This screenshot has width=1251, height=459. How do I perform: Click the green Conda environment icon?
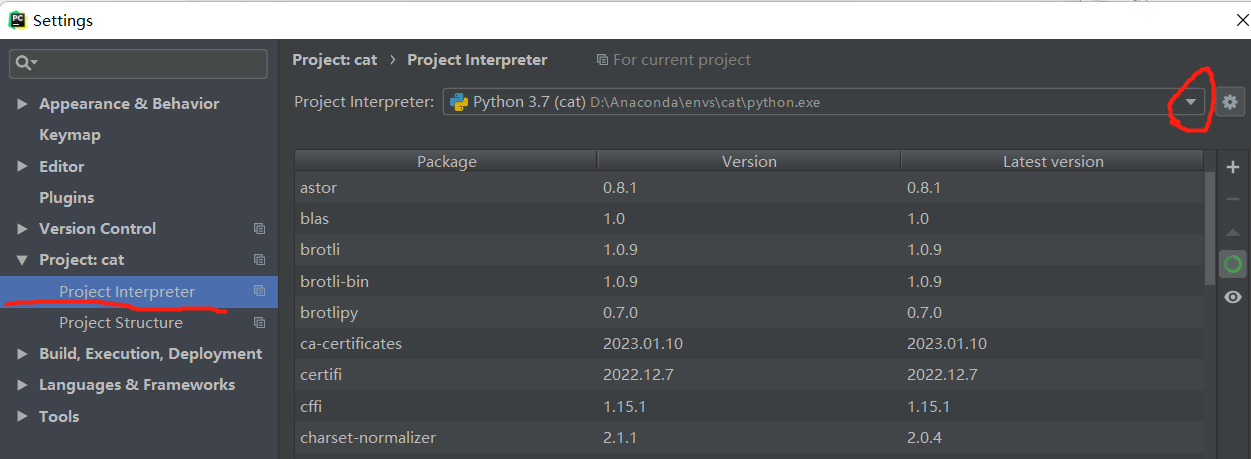(x=1233, y=264)
